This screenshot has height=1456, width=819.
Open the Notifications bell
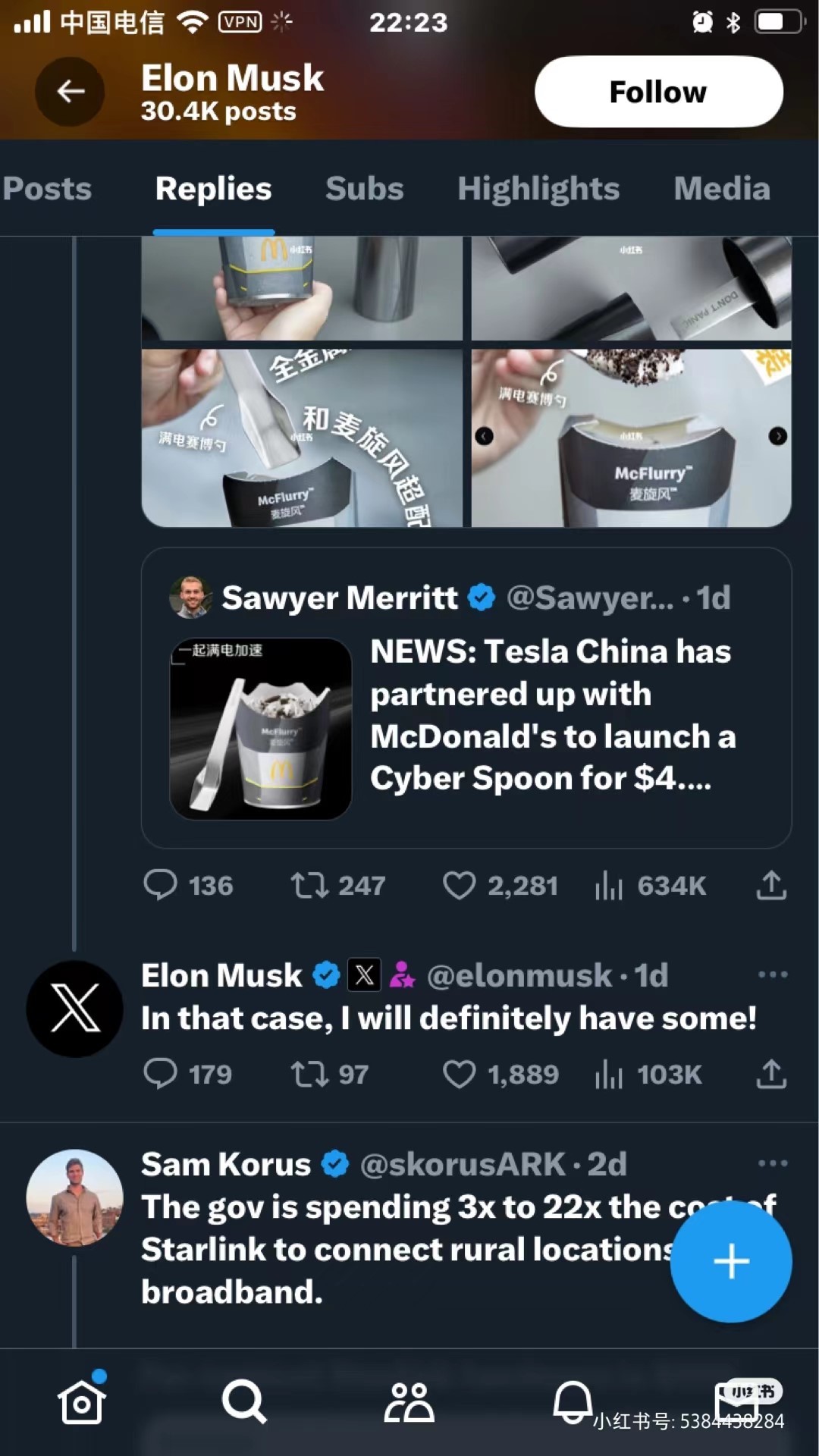point(573,1403)
